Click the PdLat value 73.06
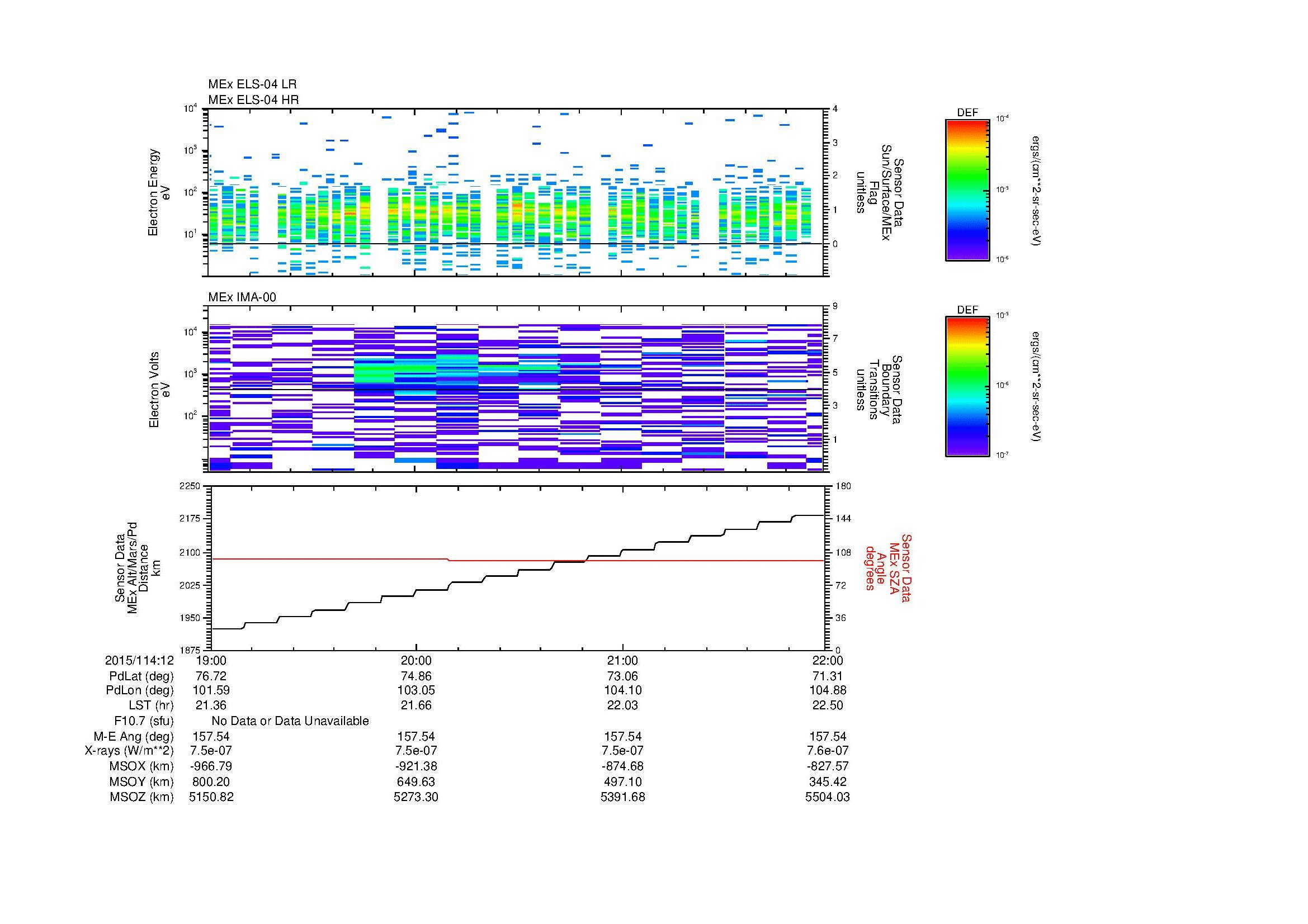This screenshot has height=924, width=1308. 622,676
